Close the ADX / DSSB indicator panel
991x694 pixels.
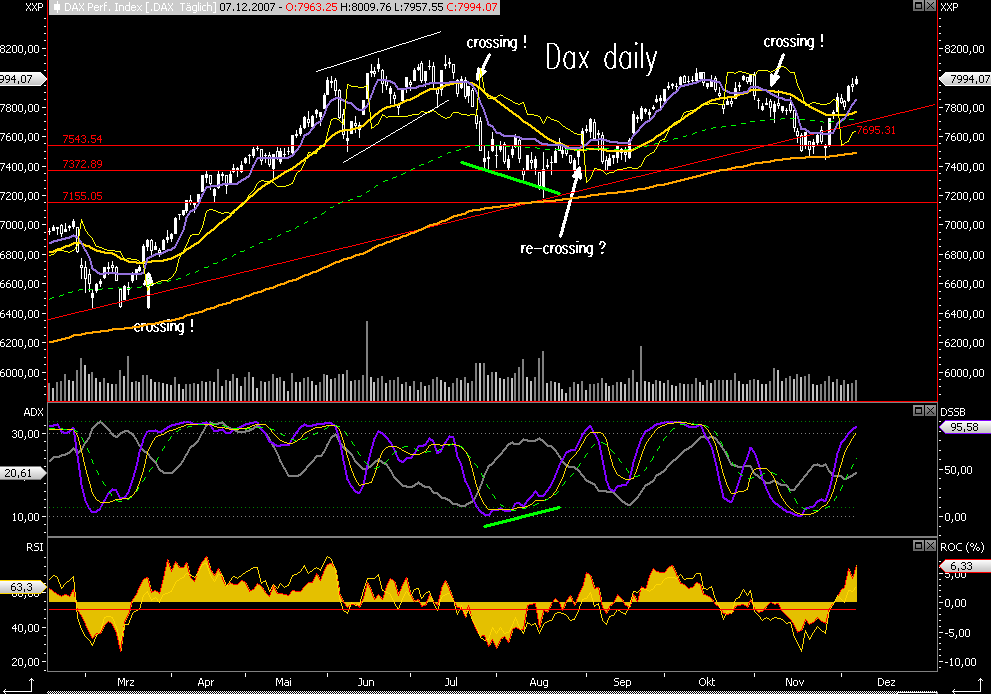pos(930,411)
